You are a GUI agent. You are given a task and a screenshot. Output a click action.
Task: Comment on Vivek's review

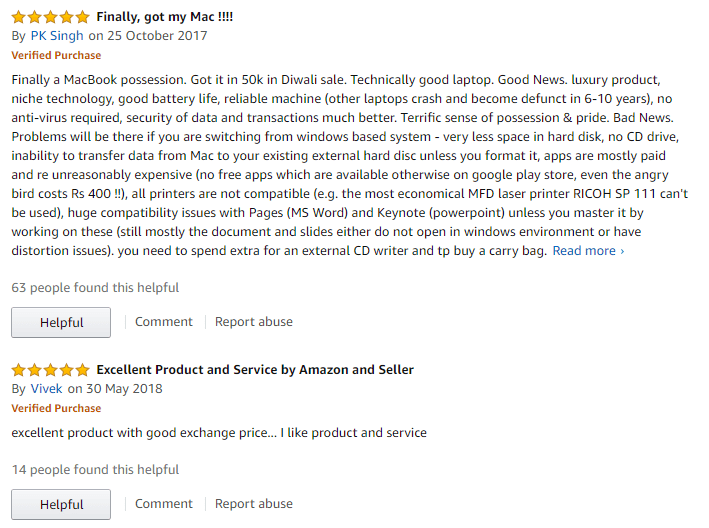pyautogui.click(x=164, y=504)
